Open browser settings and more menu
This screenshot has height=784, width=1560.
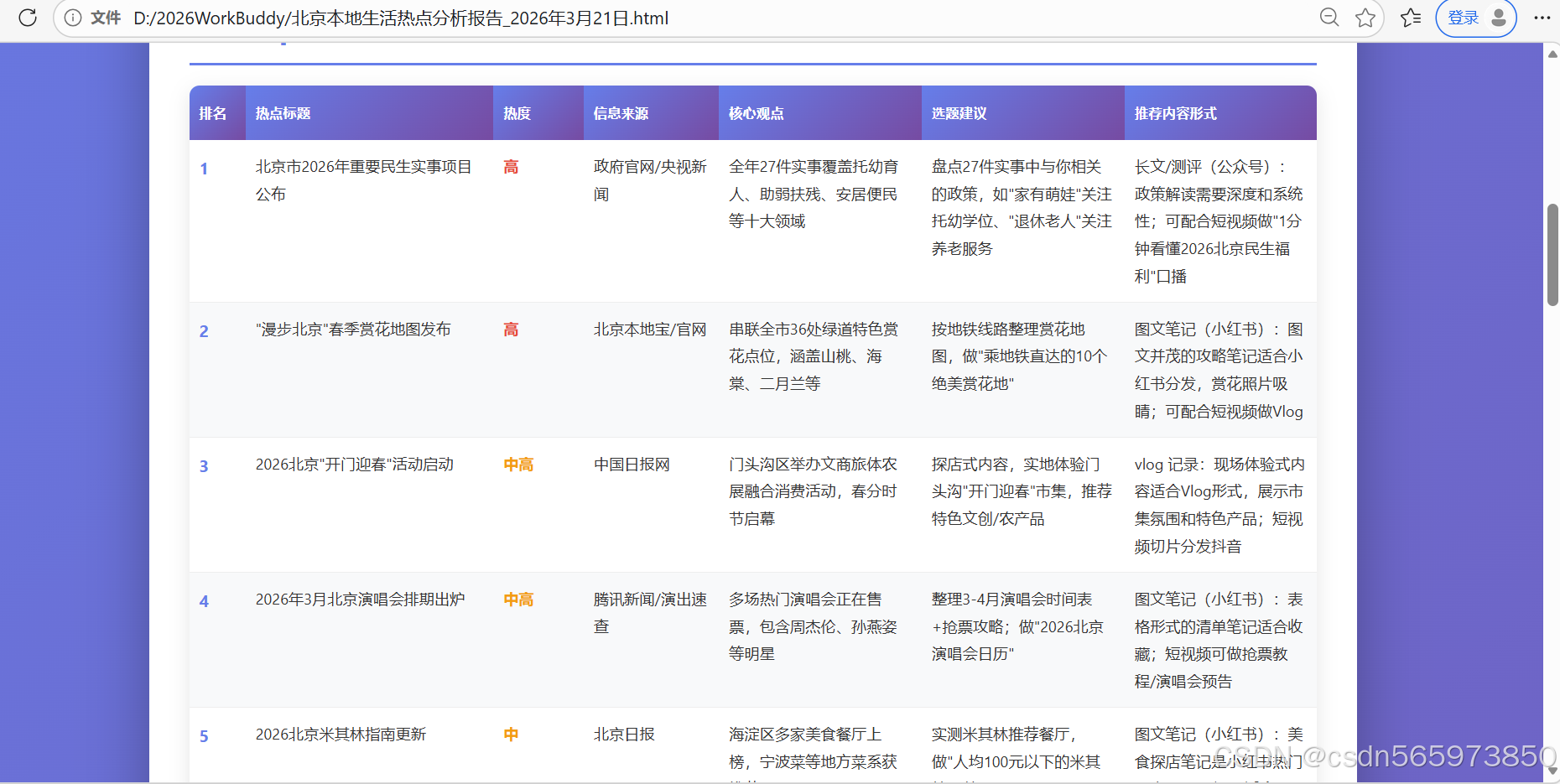pyautogui.click(x=1542, y=18)
